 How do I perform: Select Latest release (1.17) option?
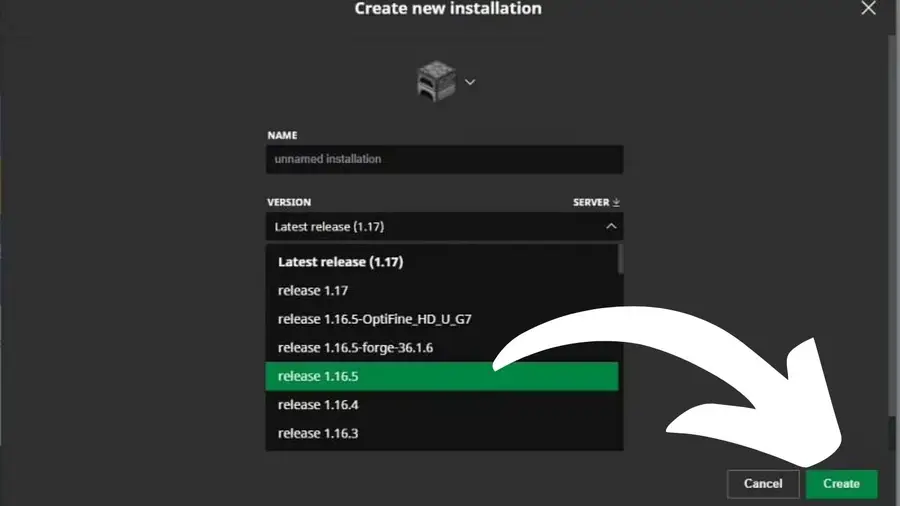click(x=340, y=262)
